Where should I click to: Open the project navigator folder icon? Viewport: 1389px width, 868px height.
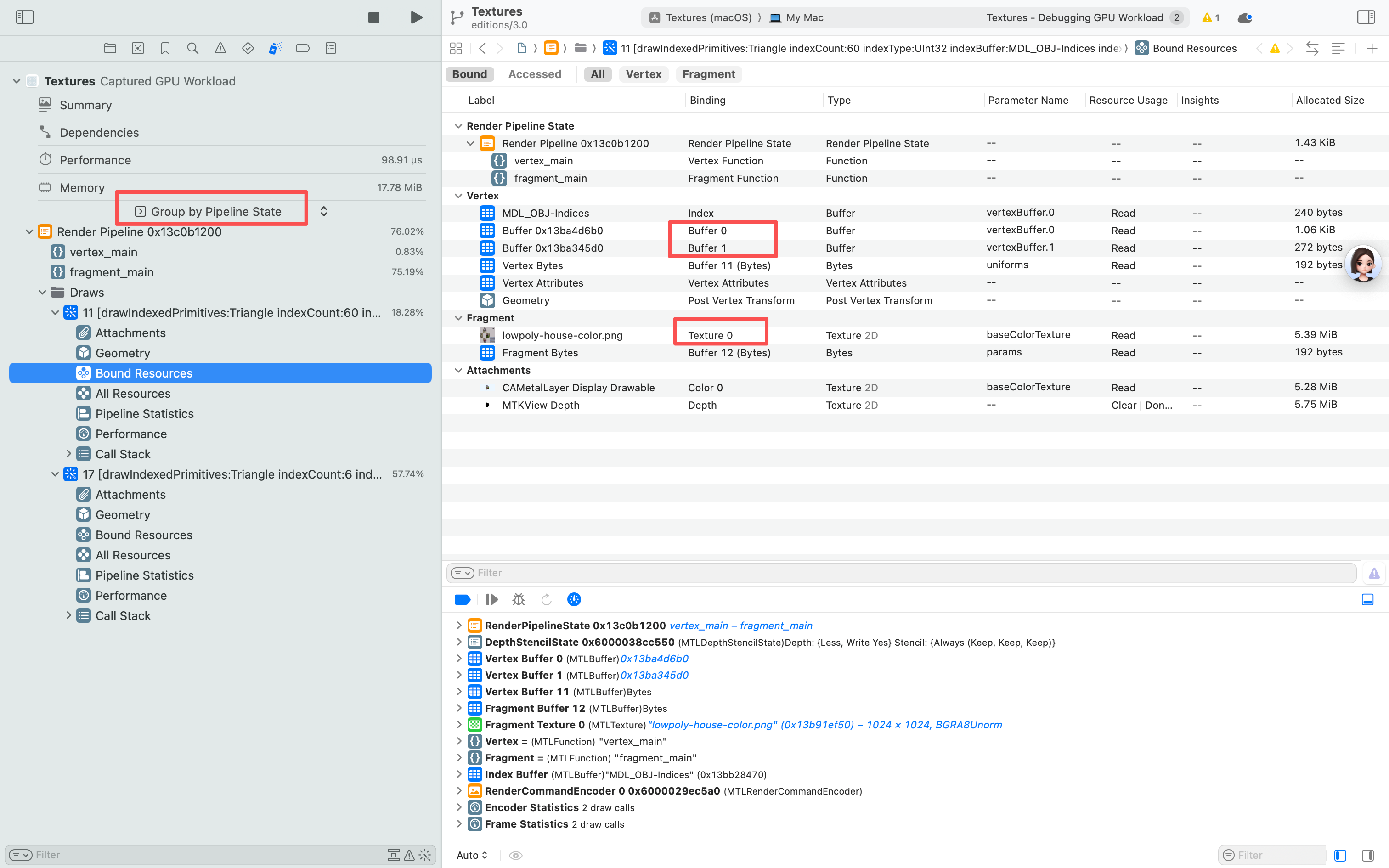click(110, 48)
